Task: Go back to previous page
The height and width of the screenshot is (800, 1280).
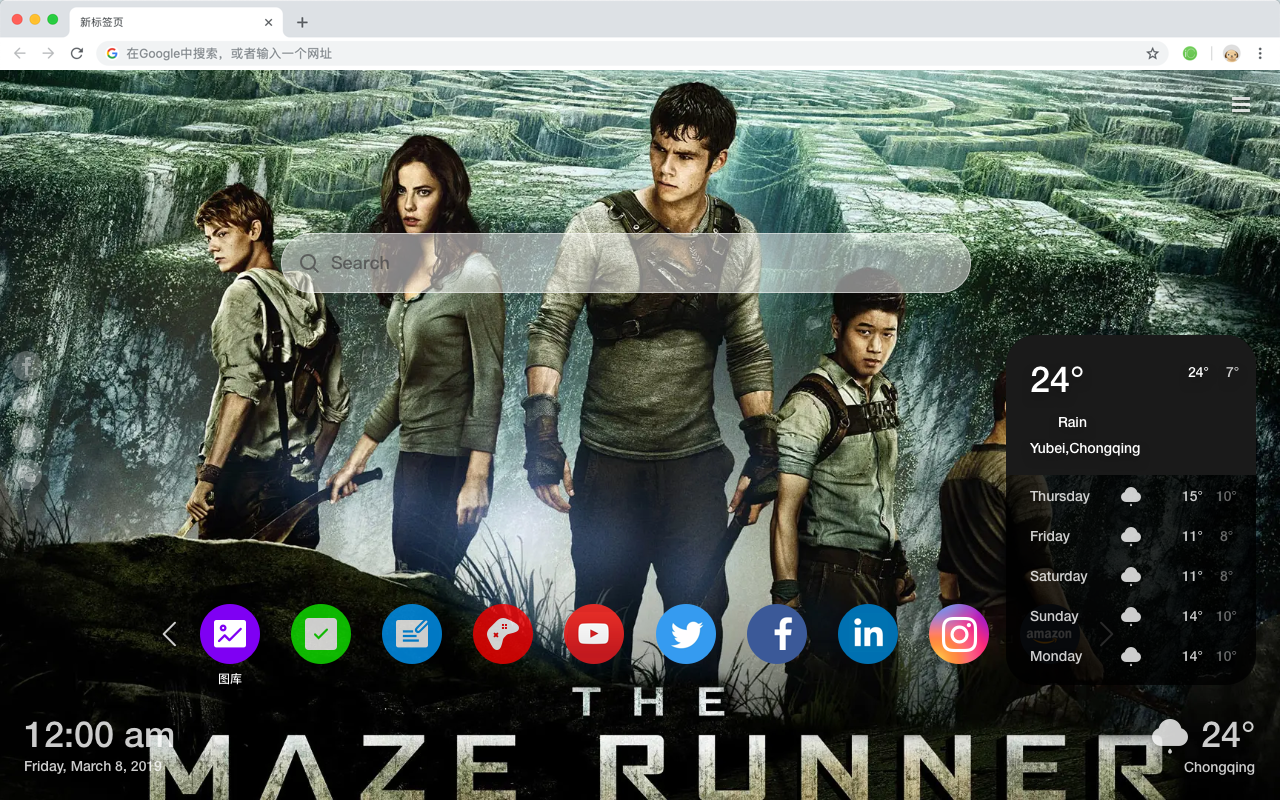Action: point(20,53)
